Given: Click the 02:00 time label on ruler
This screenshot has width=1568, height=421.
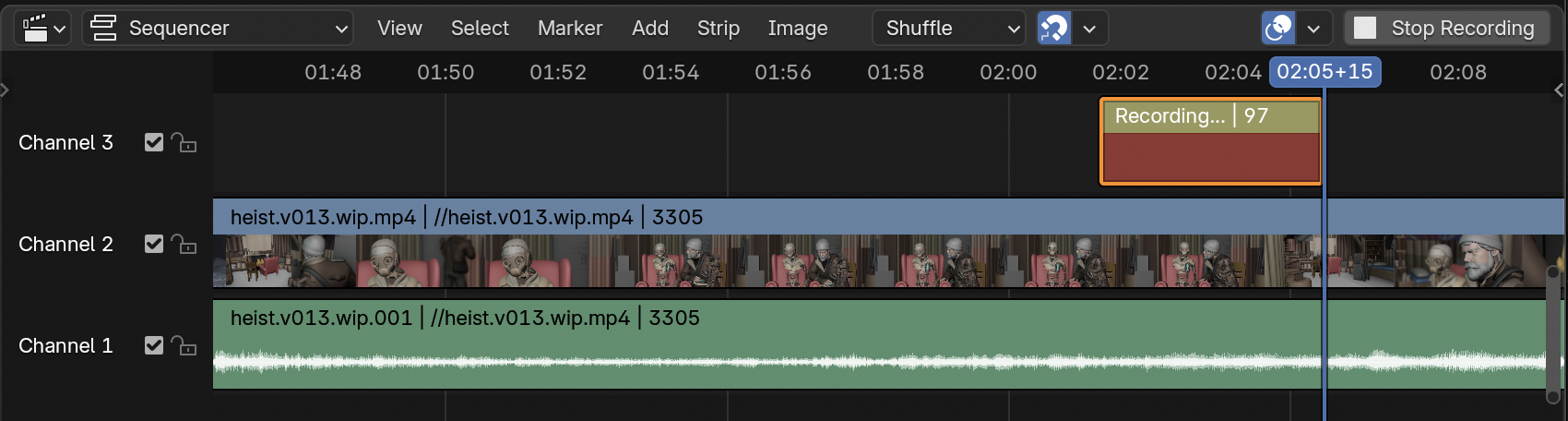Looking at the screenshot, I should [1008, 72].
